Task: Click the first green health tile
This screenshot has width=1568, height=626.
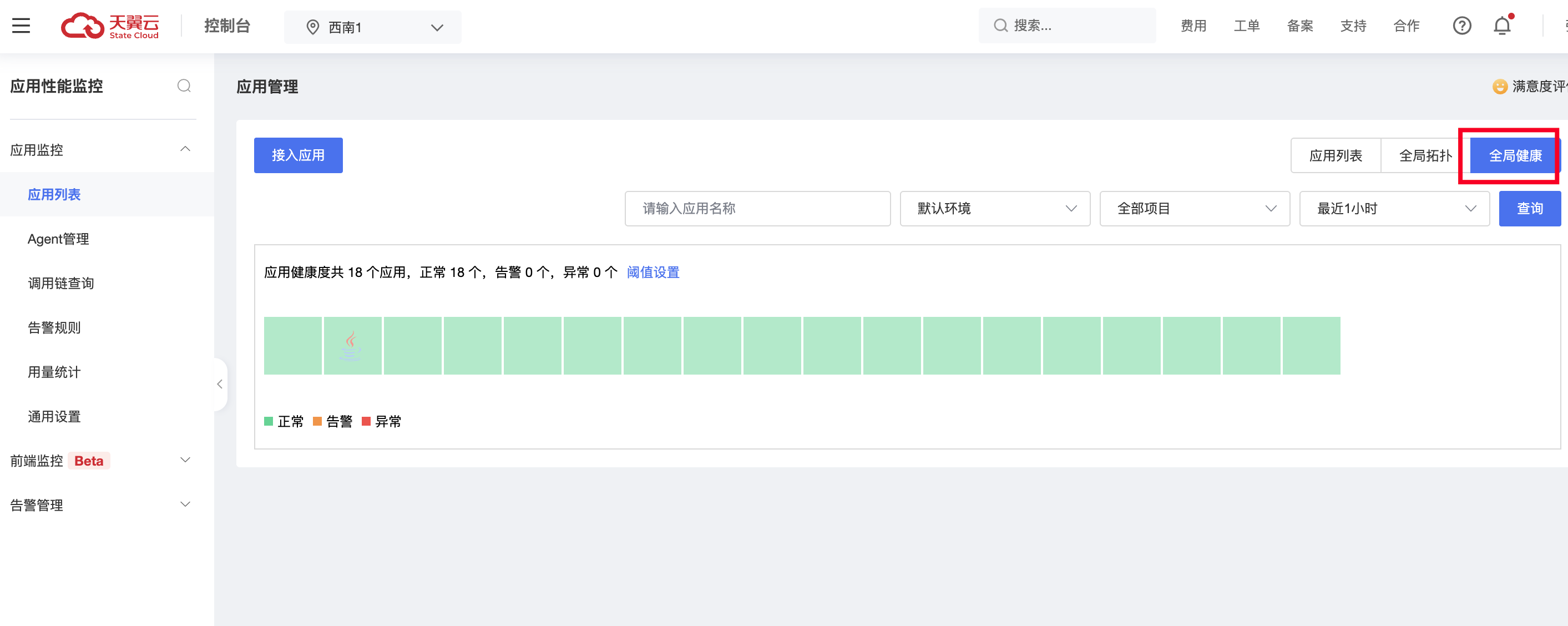Action: (293, 345)
